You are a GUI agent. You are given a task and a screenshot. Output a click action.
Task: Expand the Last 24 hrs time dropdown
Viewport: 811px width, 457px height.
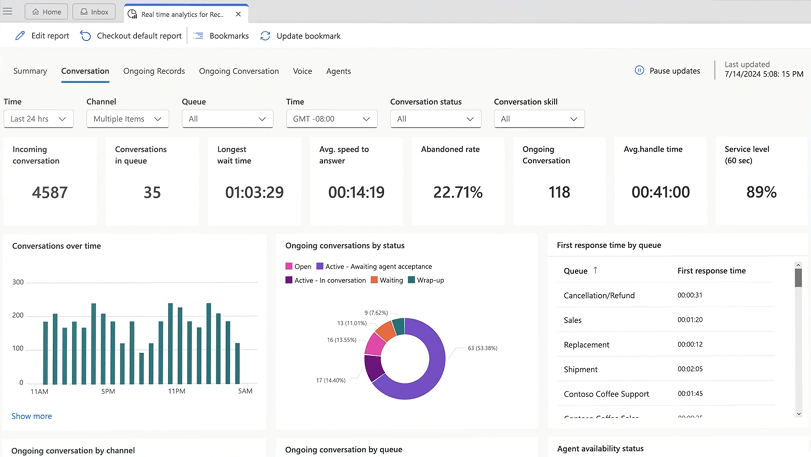[x=38, y=119]
